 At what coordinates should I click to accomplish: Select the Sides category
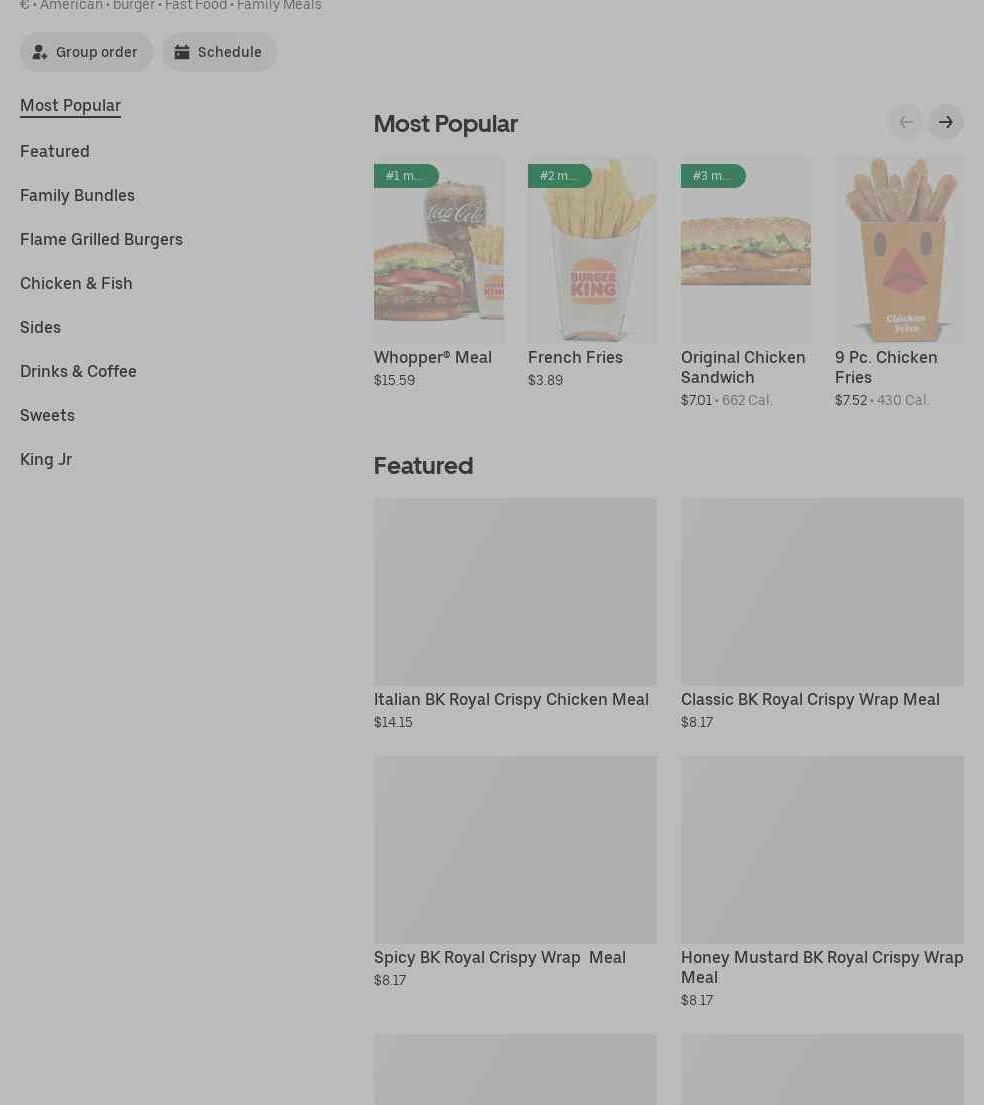pos(40,328)
